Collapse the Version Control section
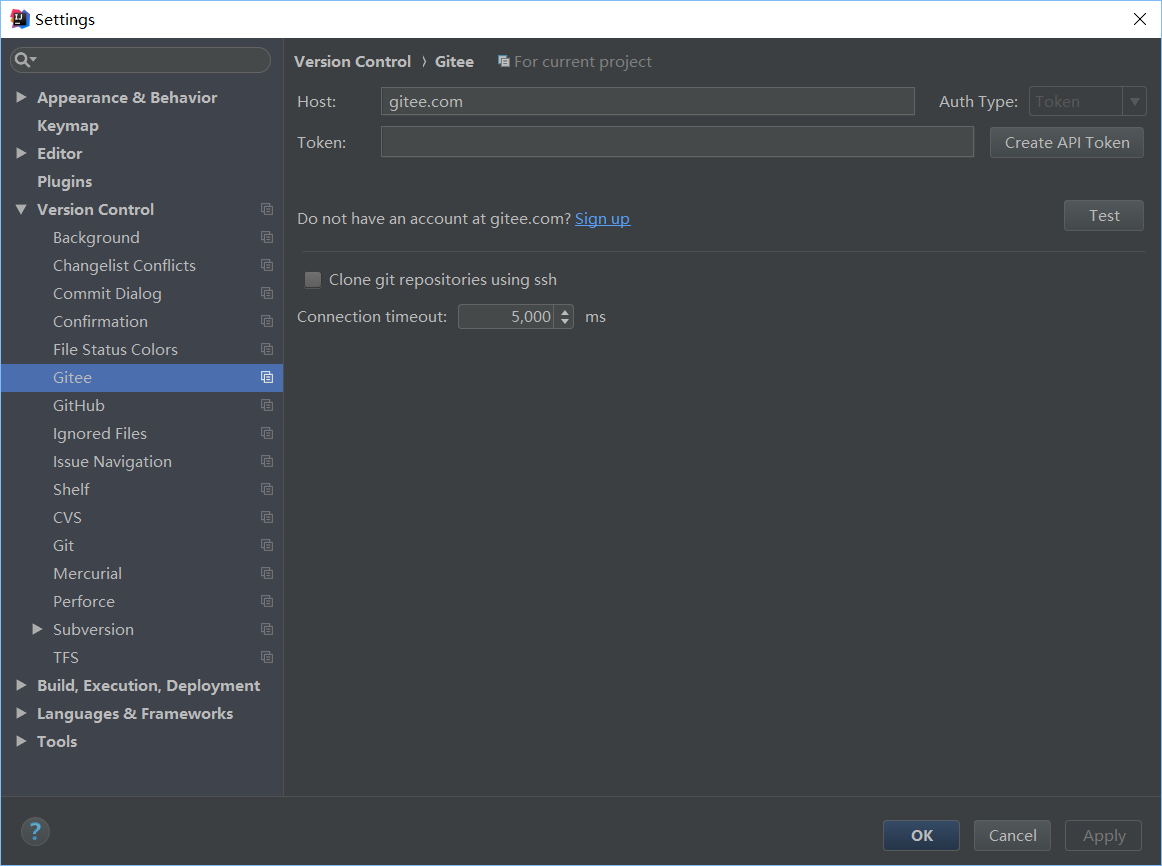 click(x=21, y=210)
